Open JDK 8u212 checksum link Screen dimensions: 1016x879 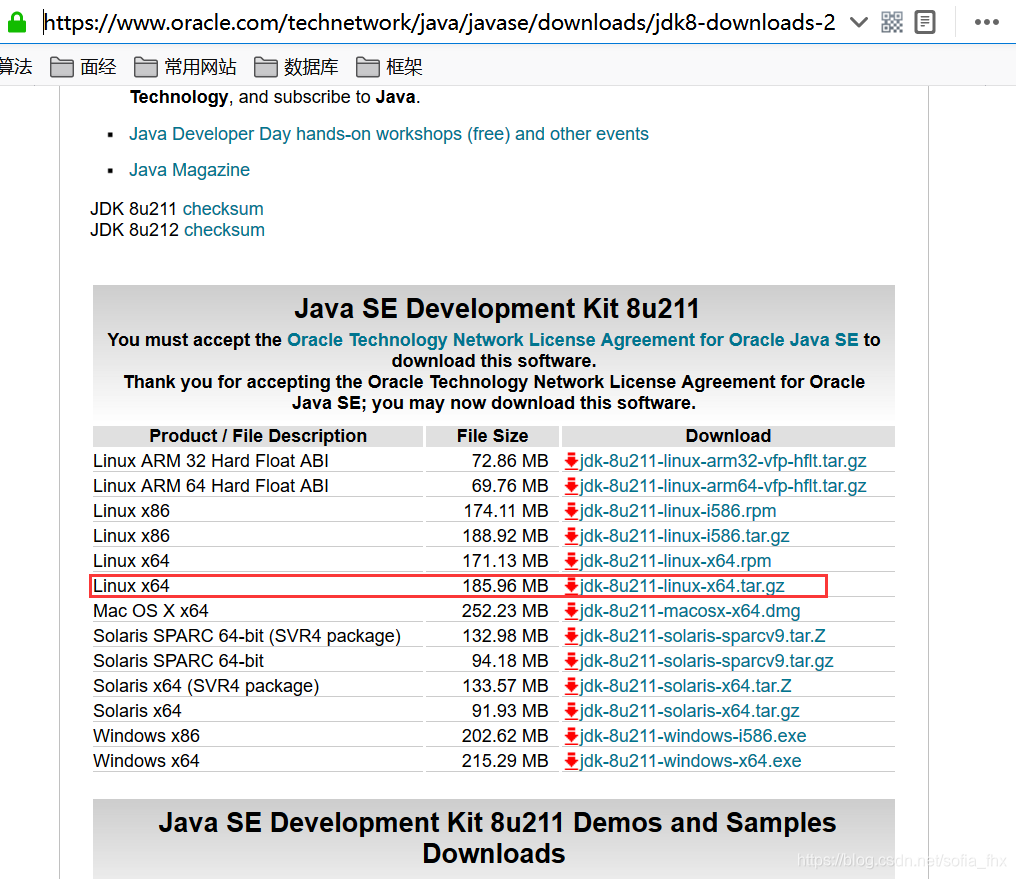(x=224, y=230)
